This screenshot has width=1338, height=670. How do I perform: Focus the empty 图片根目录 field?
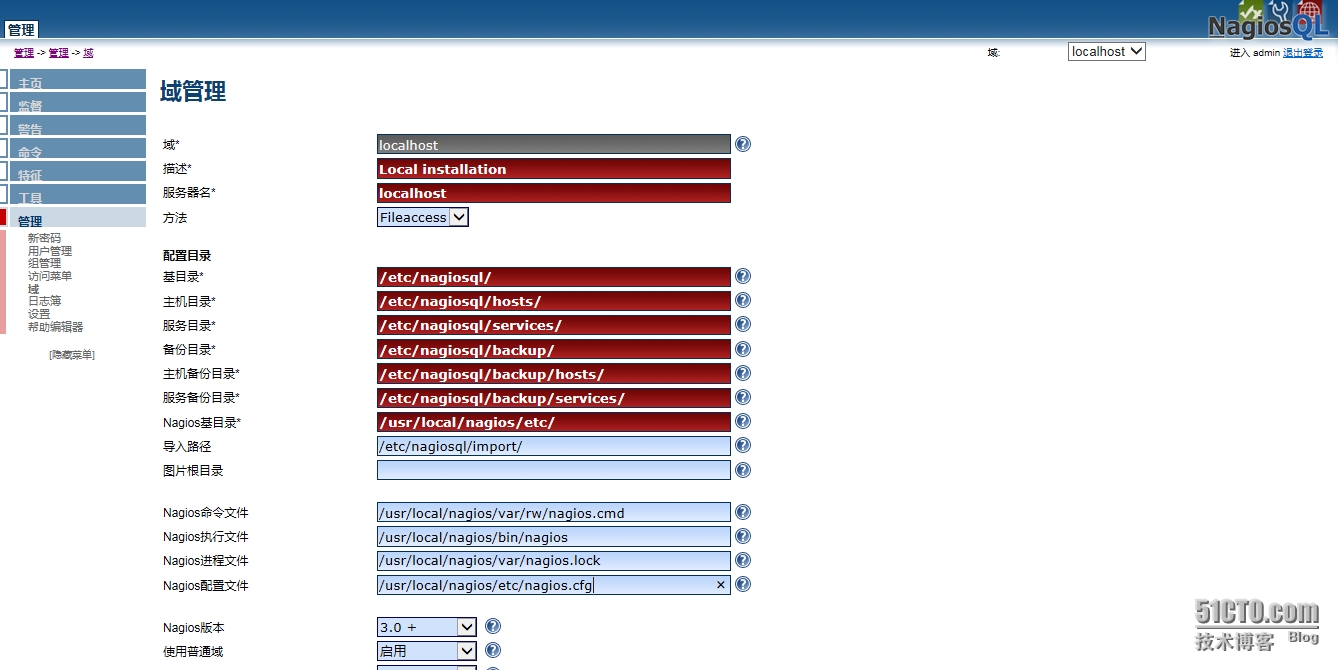[554, 470]
